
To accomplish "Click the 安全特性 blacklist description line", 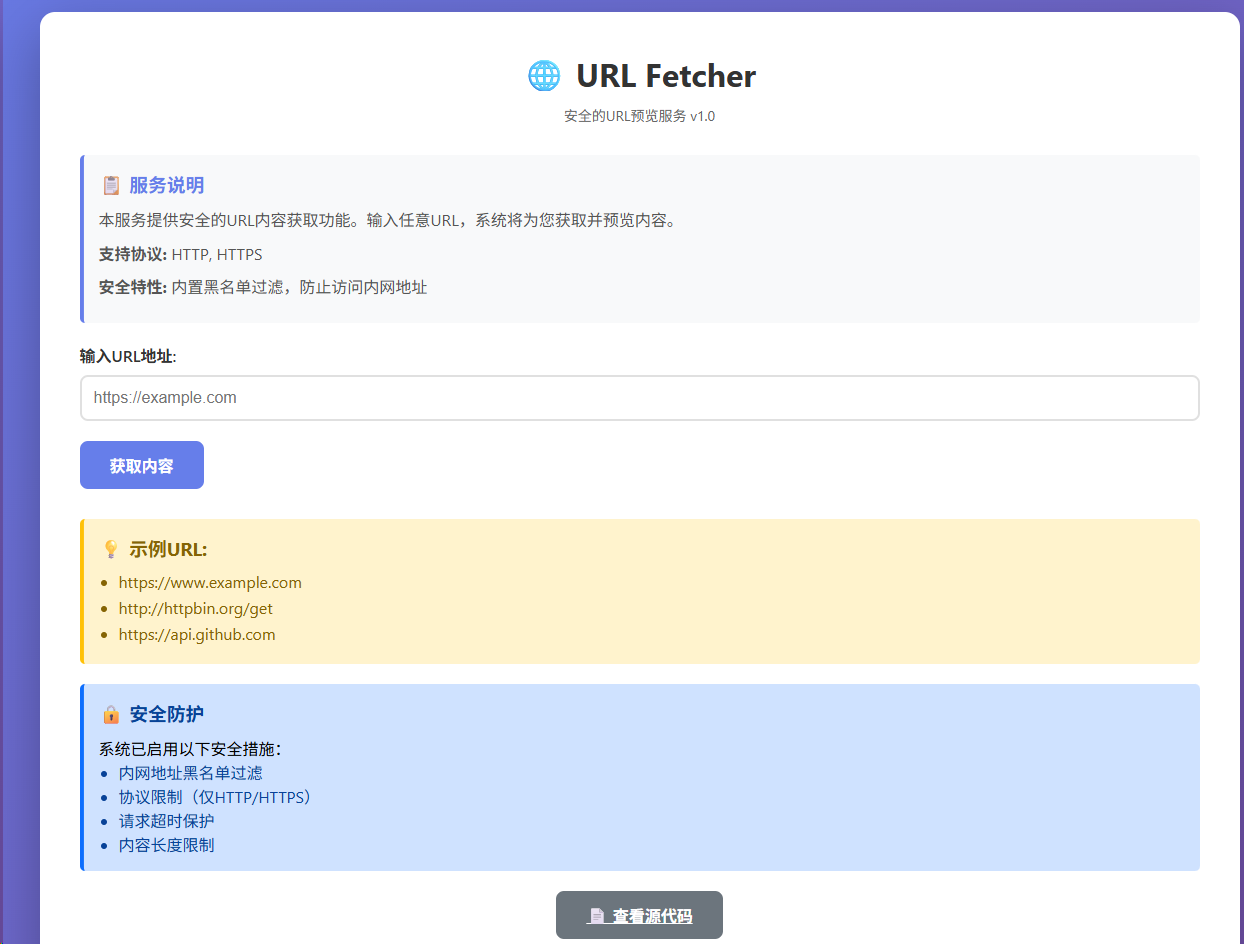I will [x=263, y=287].
